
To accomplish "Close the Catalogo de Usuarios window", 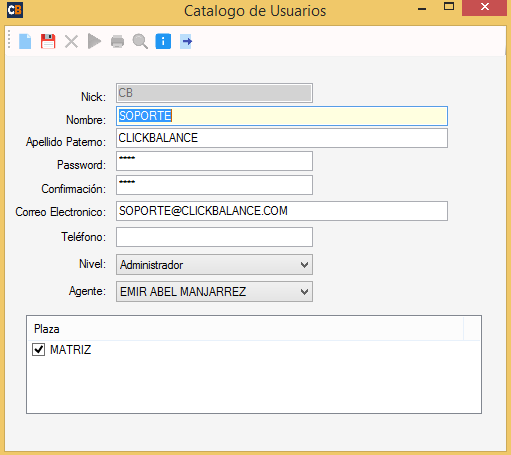I will [x=484, y=7].
